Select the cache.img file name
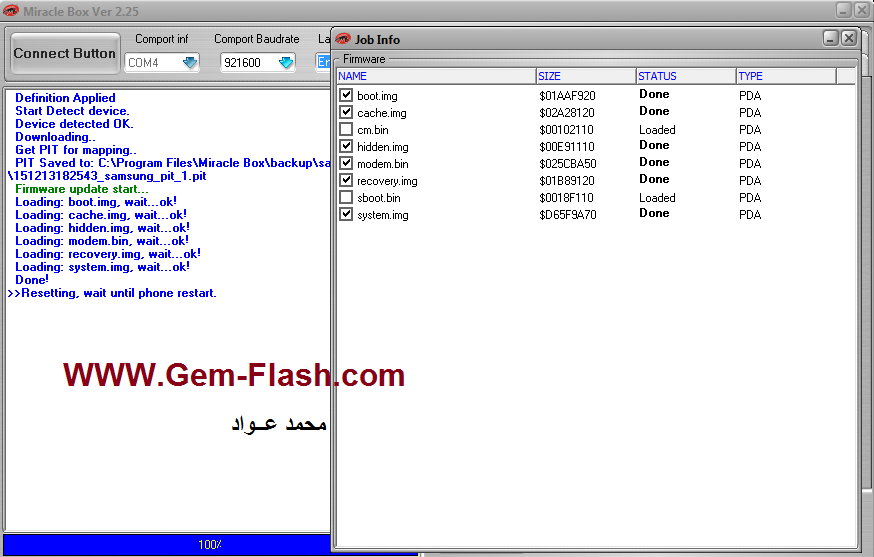874x557 pixels. [382, 113]
